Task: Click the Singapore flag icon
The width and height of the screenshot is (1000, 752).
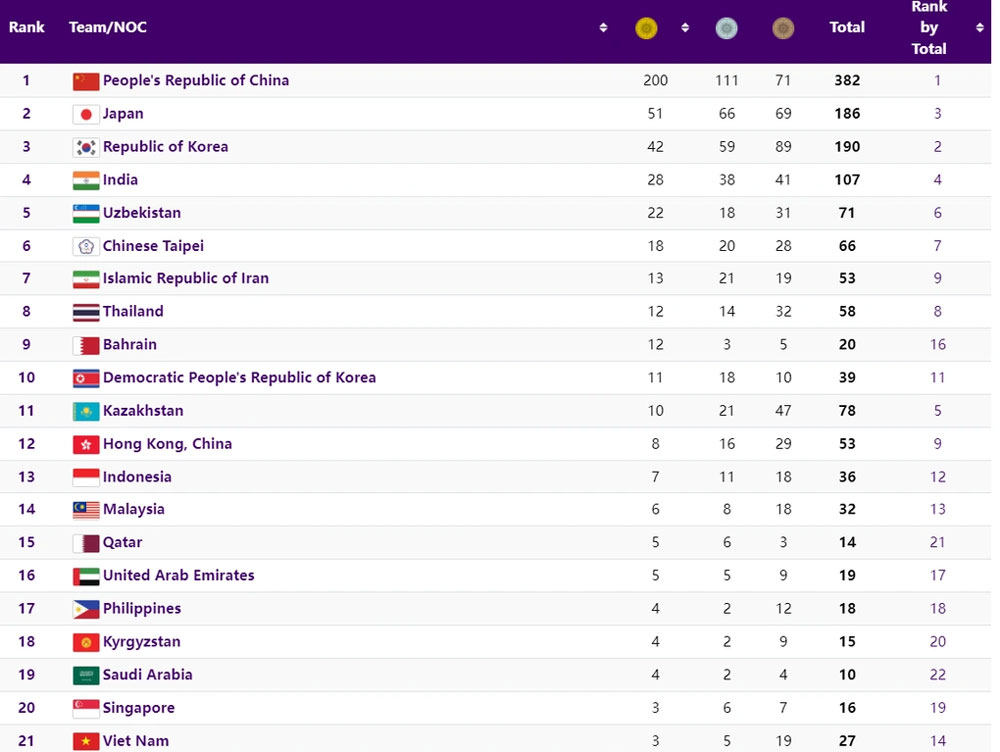Action: click(x=86, y=709)
